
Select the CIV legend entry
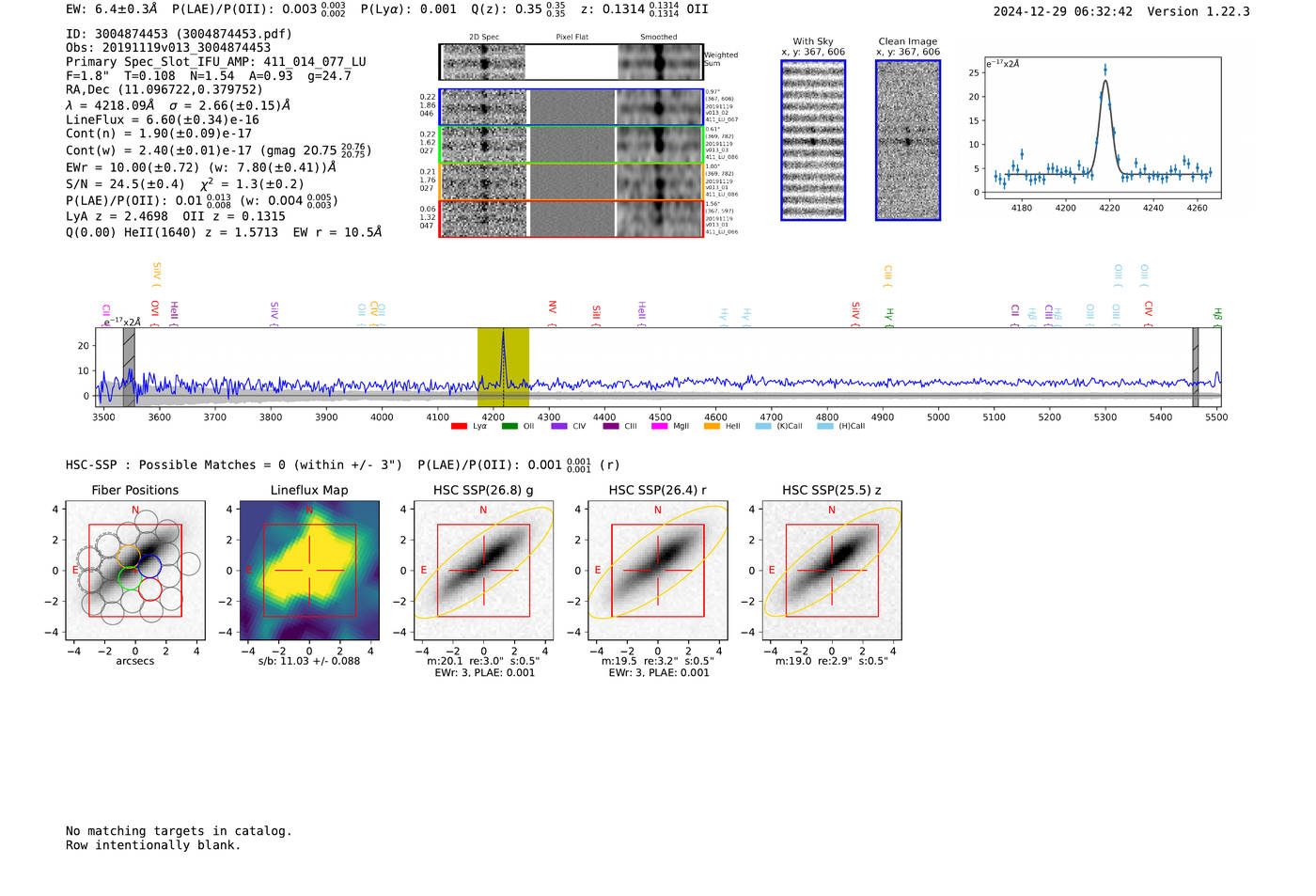tap(568, 427)
